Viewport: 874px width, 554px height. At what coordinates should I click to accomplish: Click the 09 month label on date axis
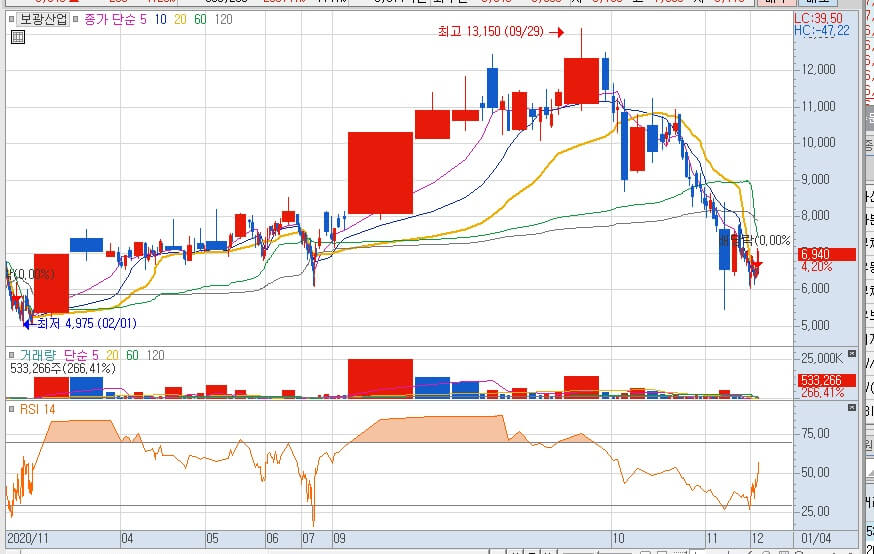(339, 538)
